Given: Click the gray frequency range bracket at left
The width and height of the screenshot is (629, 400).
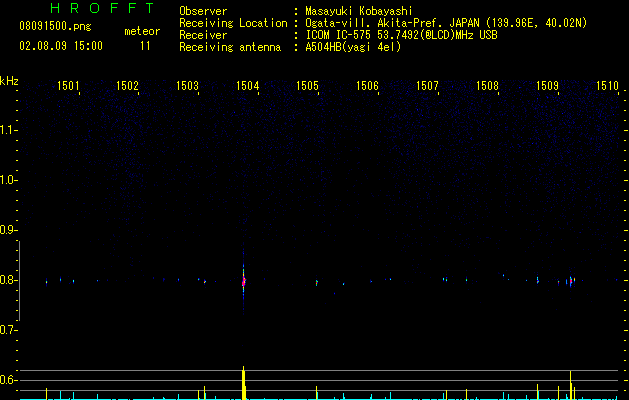Looking at the screenshot, I should [19, 281].
